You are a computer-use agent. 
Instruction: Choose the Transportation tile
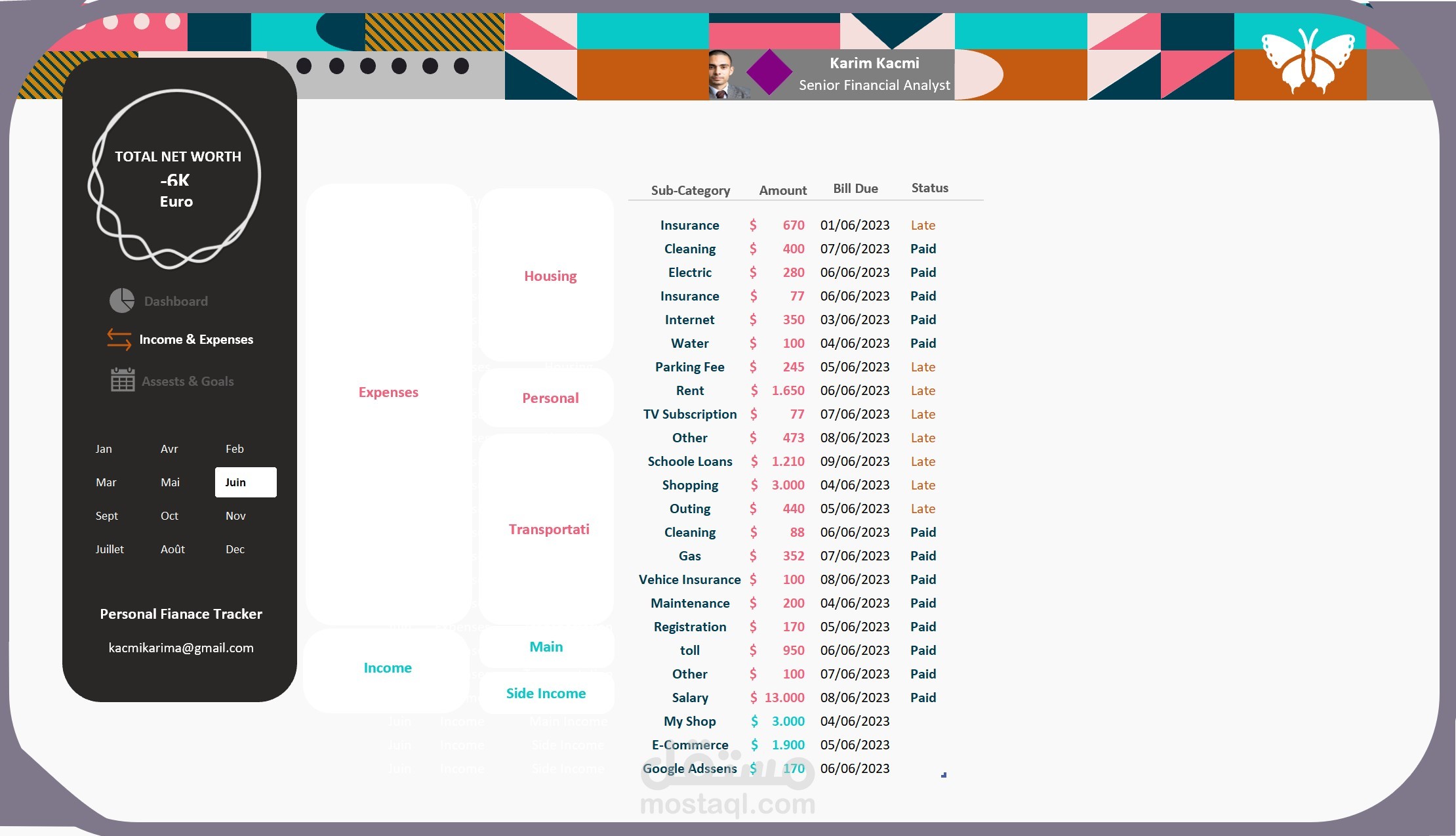[x=548, y=530]
